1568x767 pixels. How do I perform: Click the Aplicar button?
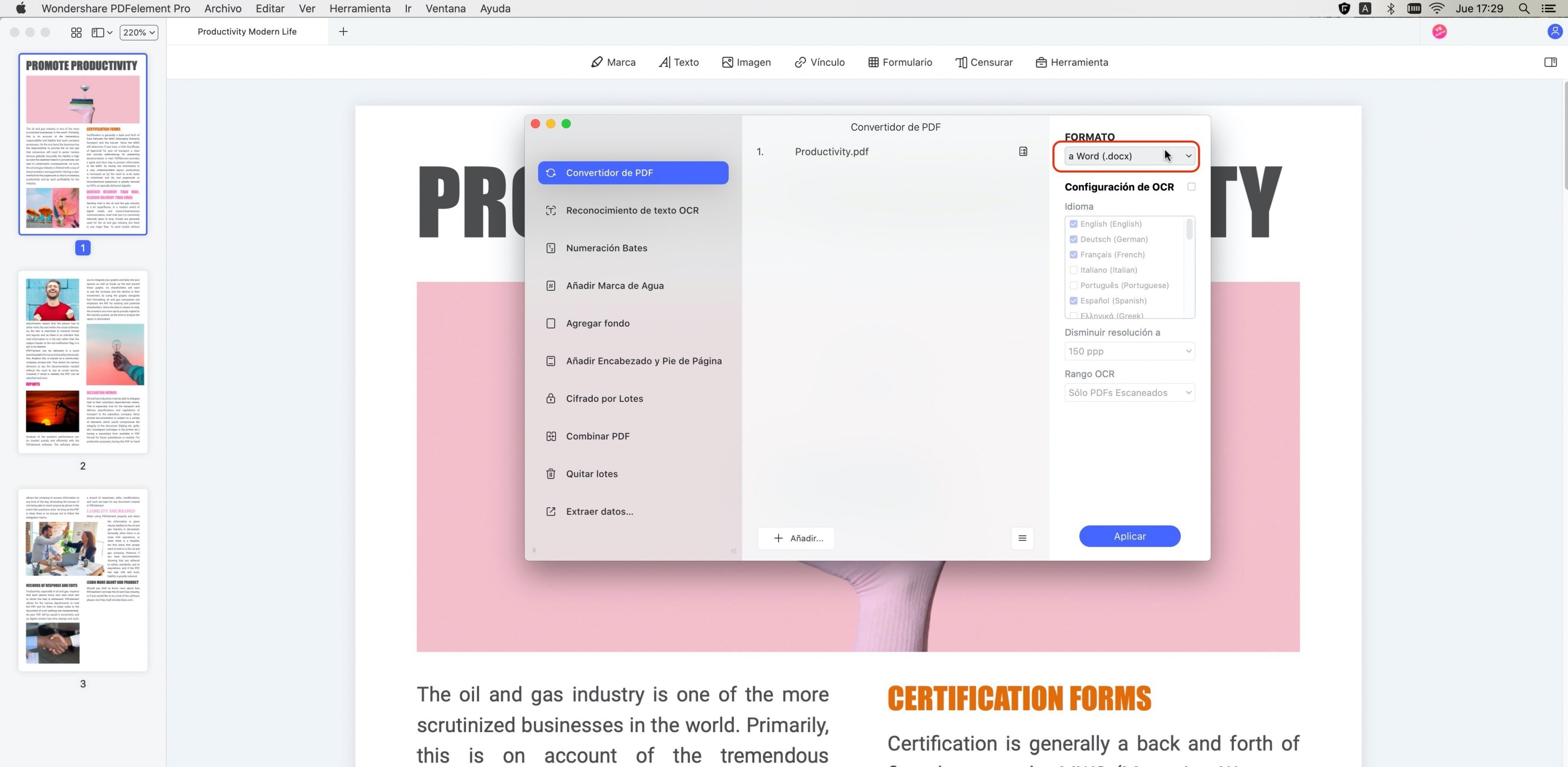coord(1129,536)
